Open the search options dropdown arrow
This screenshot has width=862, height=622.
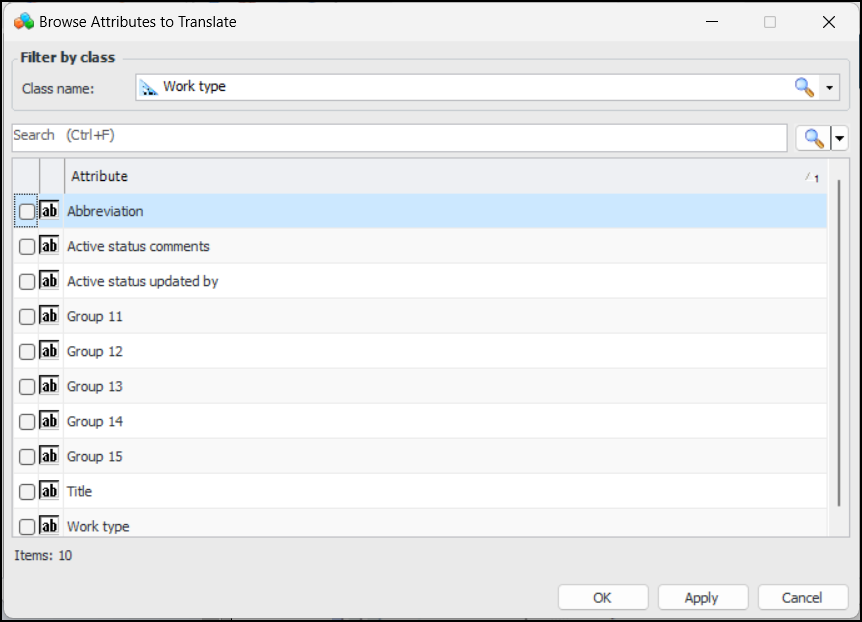pos(840,138)
